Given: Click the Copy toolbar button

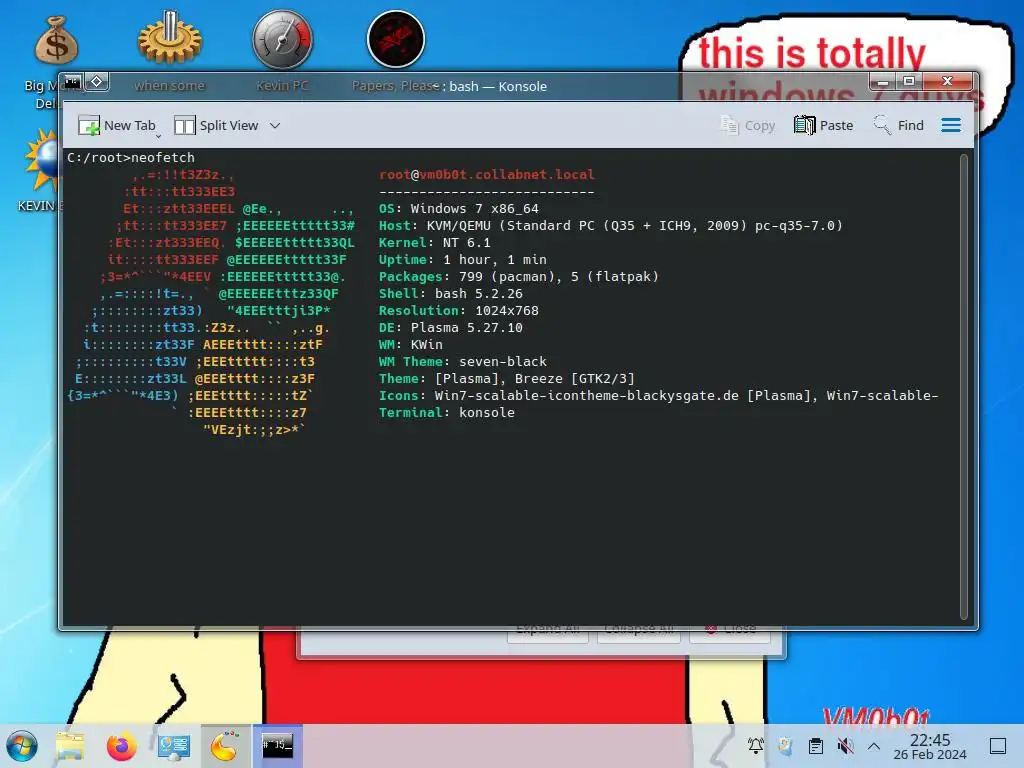Looking at the screenshot, I should 747,125.
